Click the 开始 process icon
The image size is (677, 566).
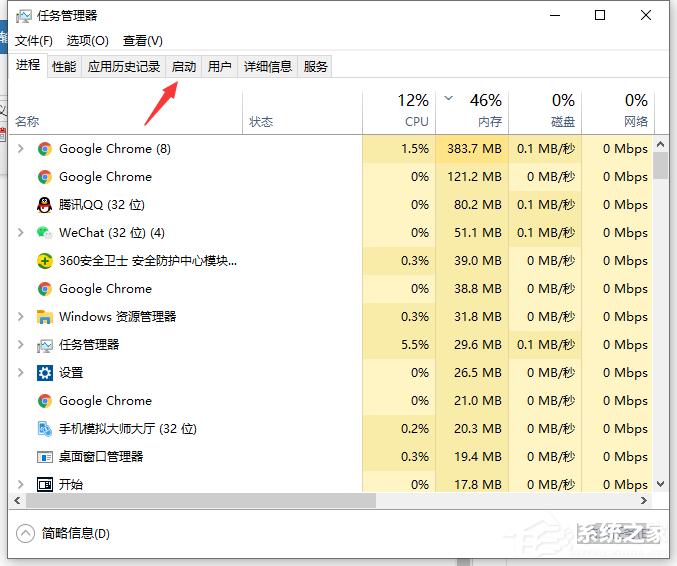44,484
